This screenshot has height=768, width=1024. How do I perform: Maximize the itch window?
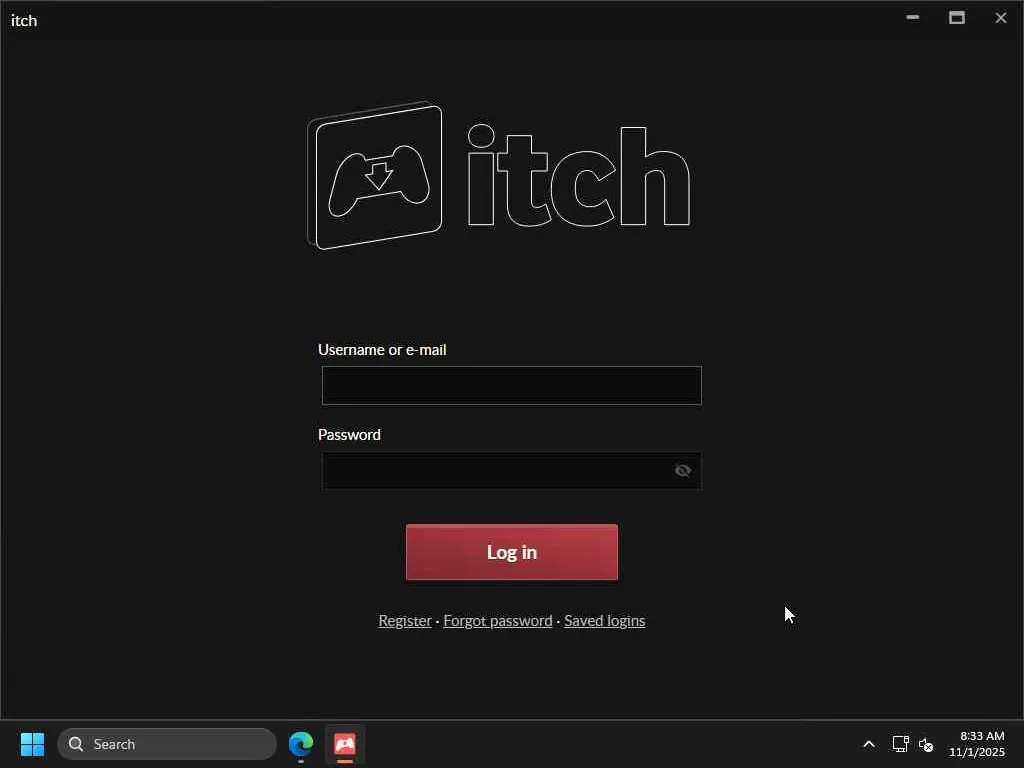click(957, 18)
